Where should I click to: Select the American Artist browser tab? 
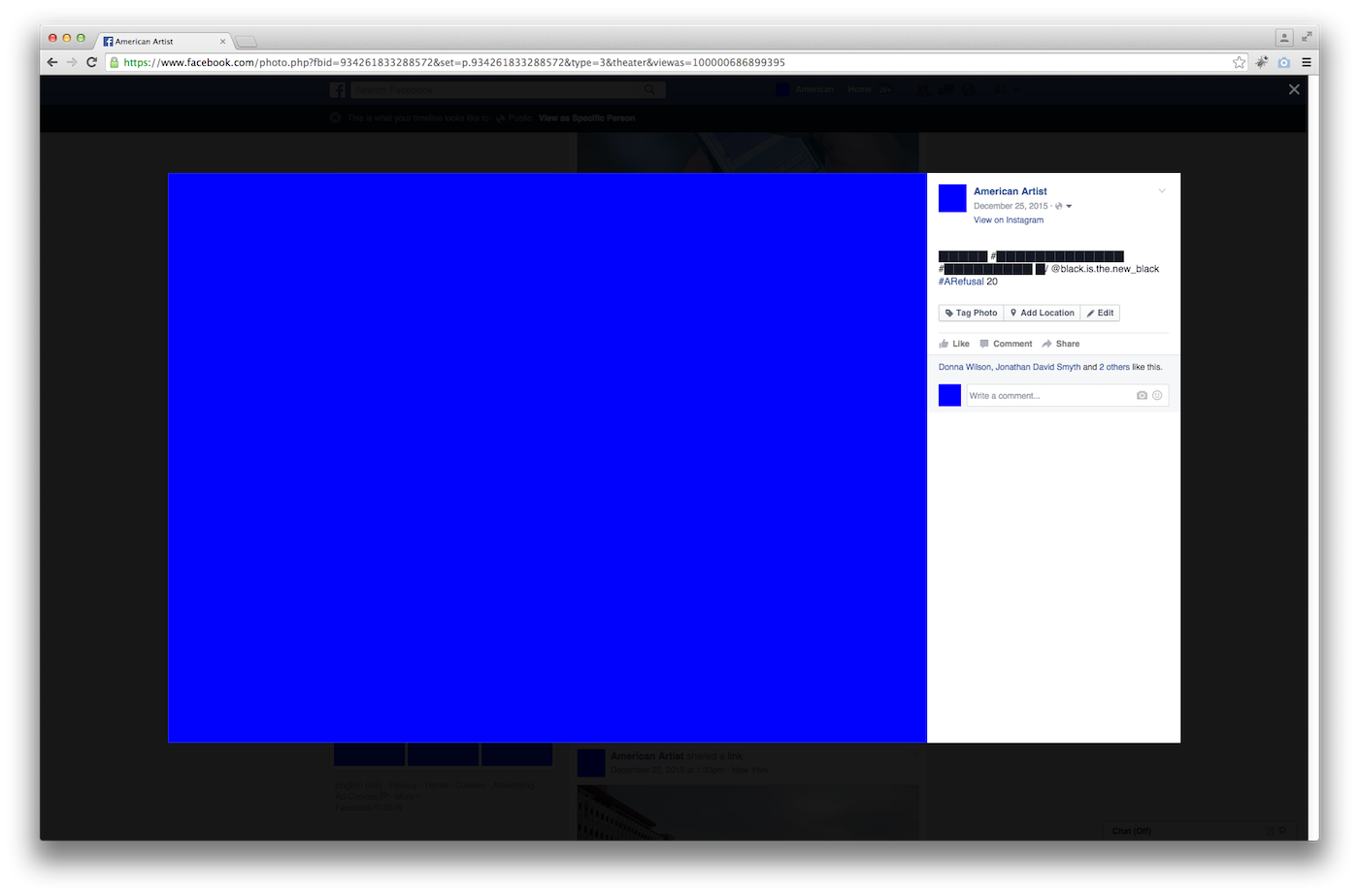tap(160, 42)
